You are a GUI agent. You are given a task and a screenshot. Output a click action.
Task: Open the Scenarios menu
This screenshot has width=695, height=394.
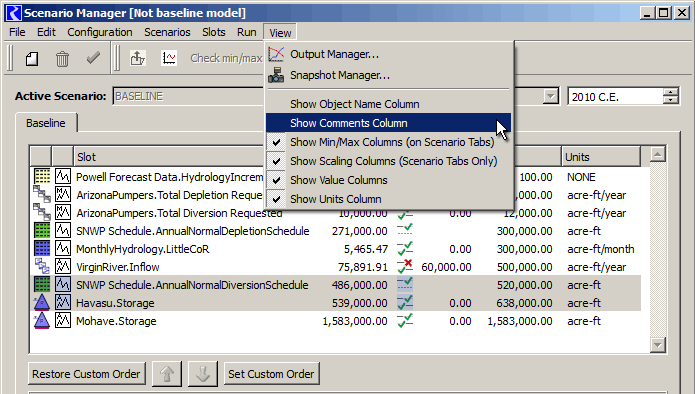point(167,32)
